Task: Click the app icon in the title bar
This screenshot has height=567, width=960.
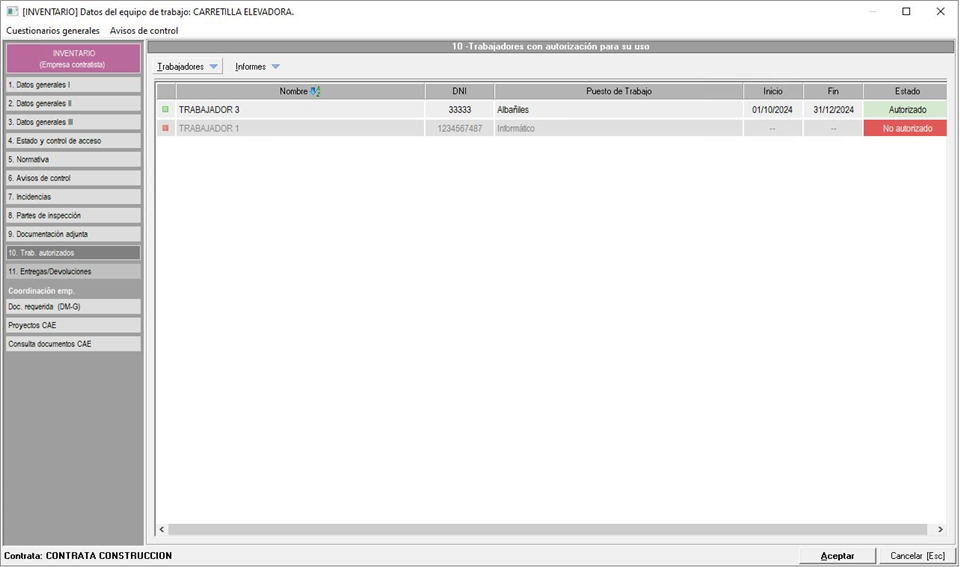Action: pos(12,12)
